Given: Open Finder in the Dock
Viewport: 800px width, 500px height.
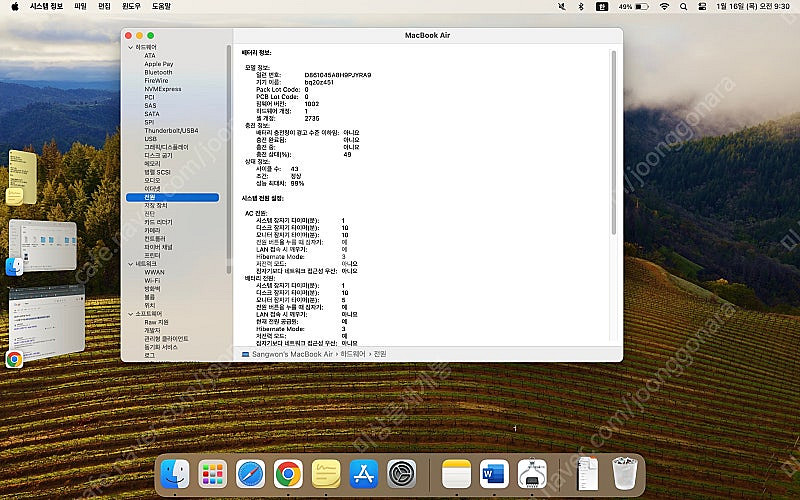Looking at the screenshot, I should [x=175, y=474].
